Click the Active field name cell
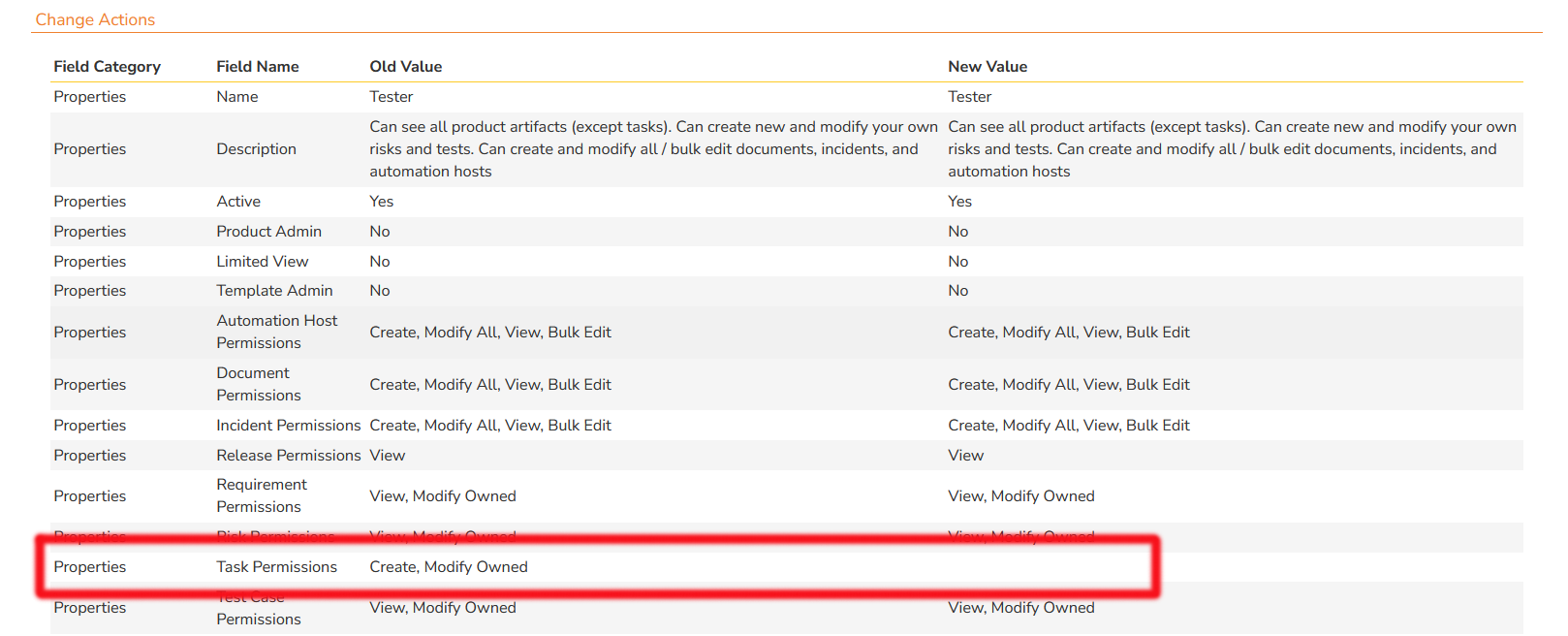This screenshot has width=1568, height=636. point(238,201)
